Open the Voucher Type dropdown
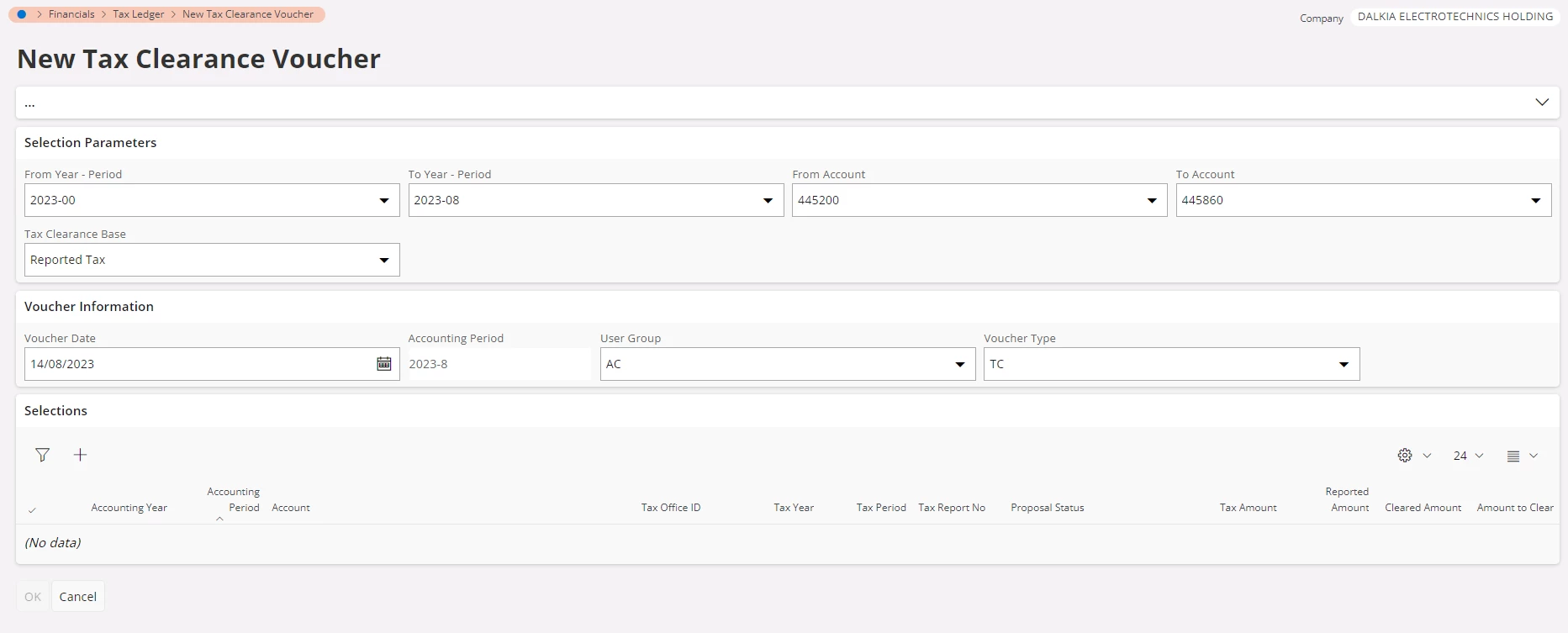Viewport: 1568px width, 633px height. [1344, 365]
